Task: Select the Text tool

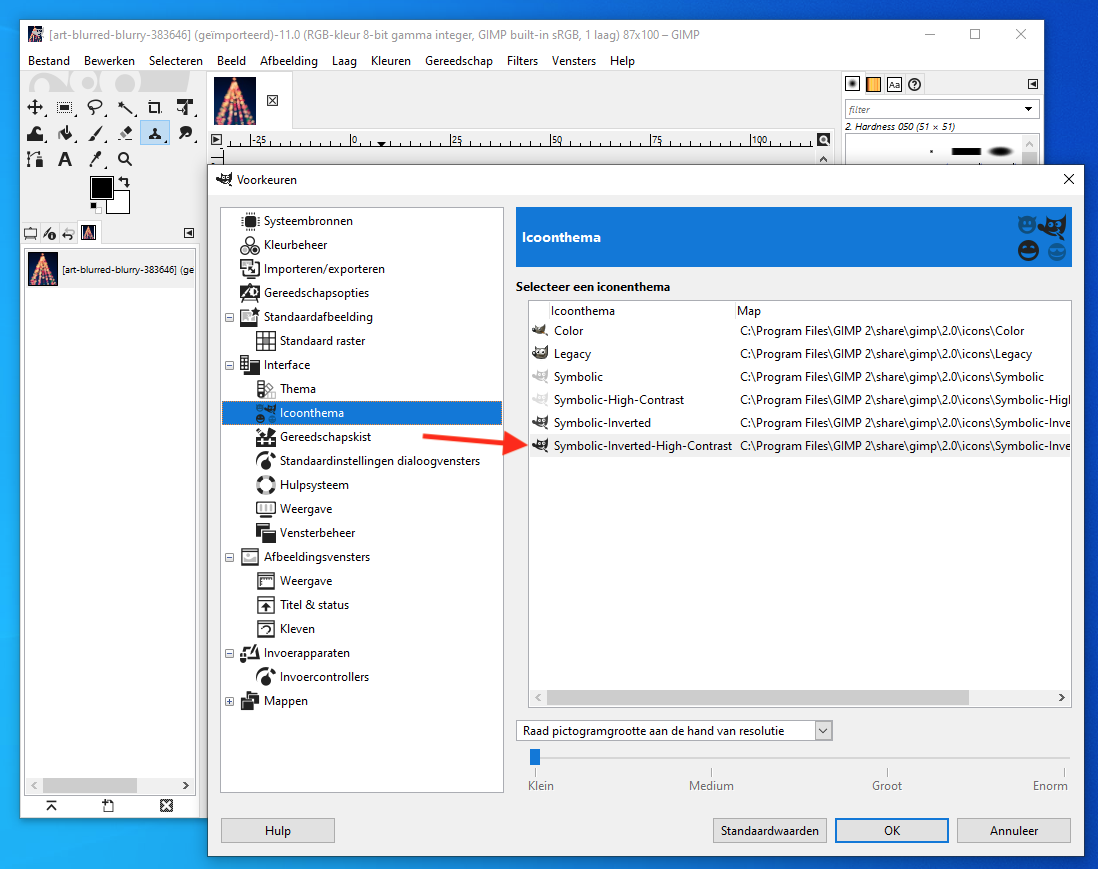Action: pyautogui.click(x=65, y=159)
